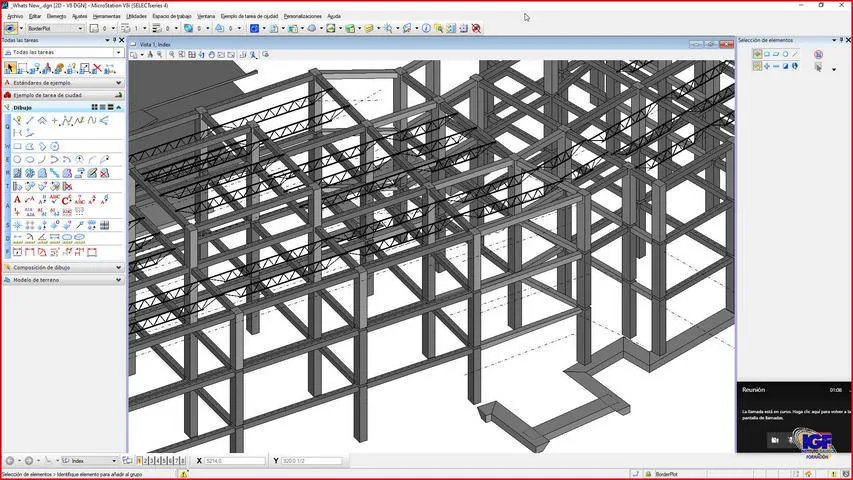Choose the Place Ellipse tool

click(30, 159)
